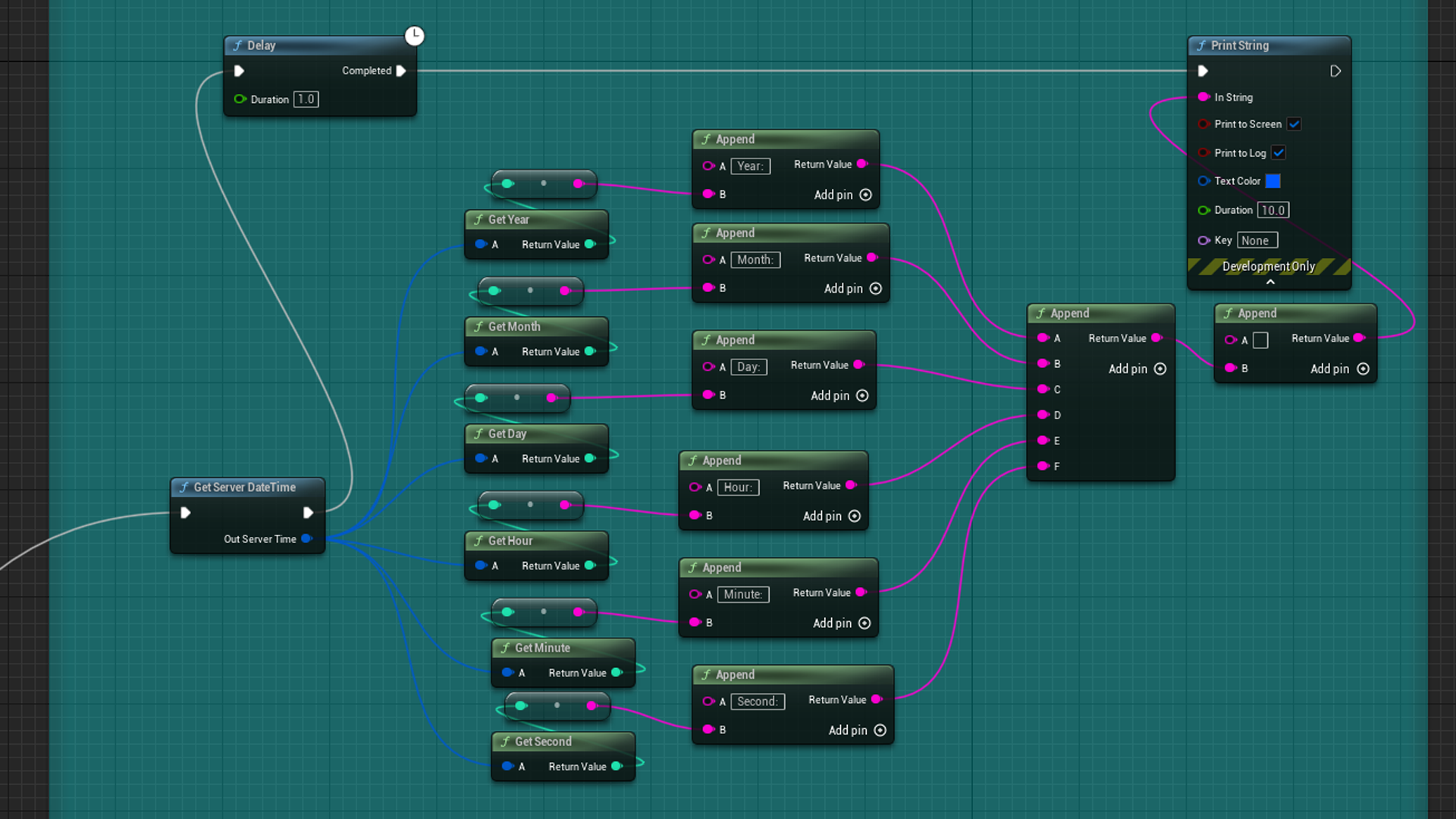Click the Delay node clock icon
This screenshot has width=1456, height=819.
[x=414, y=36]
